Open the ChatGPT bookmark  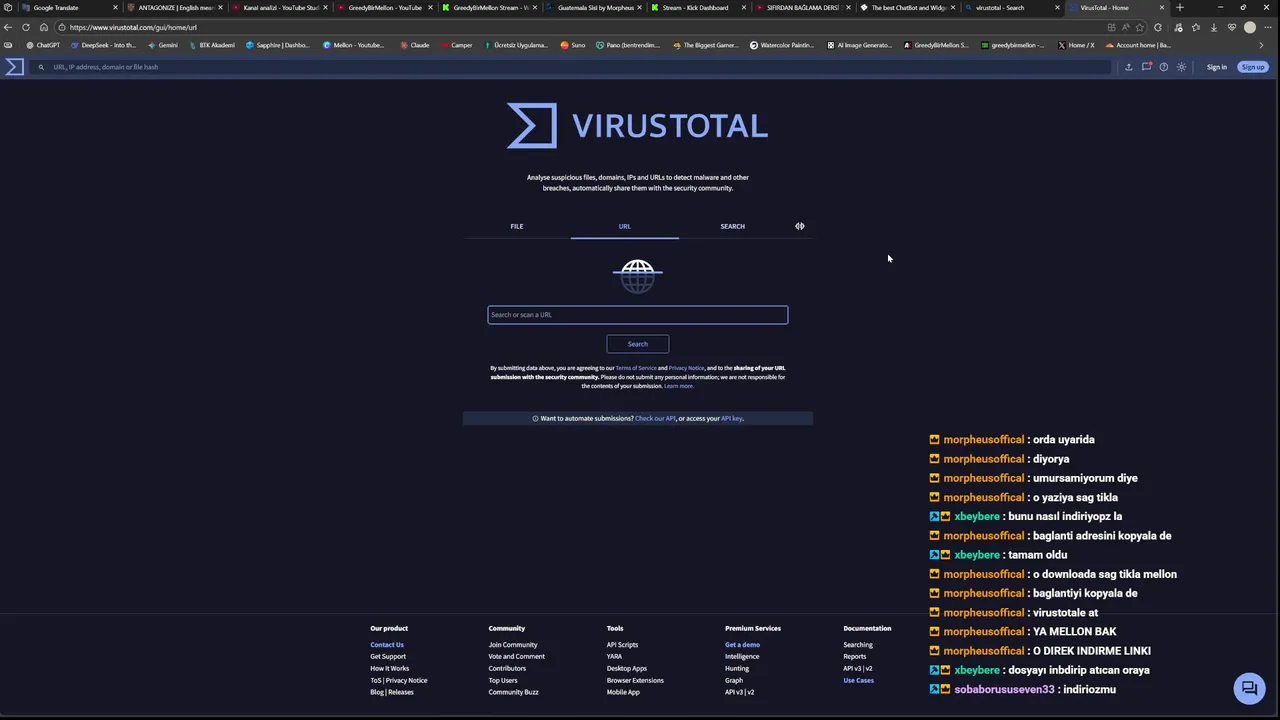coord(43,45)
